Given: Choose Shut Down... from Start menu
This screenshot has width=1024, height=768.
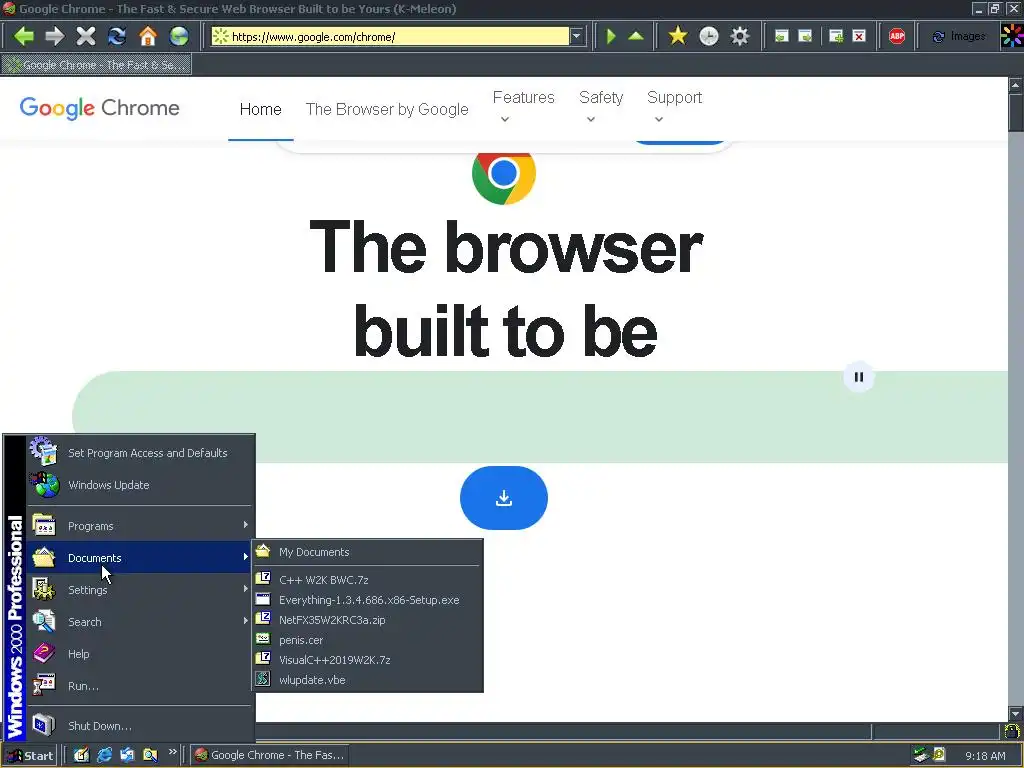Looking at the screenshot, I should tap(140, 726).
